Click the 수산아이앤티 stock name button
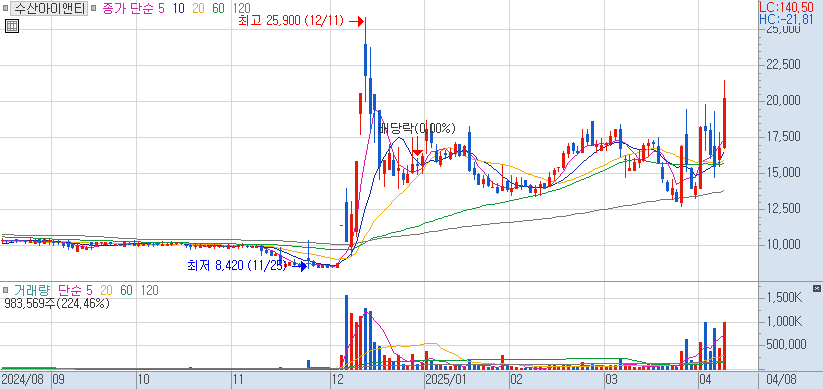The height and width of the screenshot is (389, 823). pyautogui.click(x=49, y=8)
